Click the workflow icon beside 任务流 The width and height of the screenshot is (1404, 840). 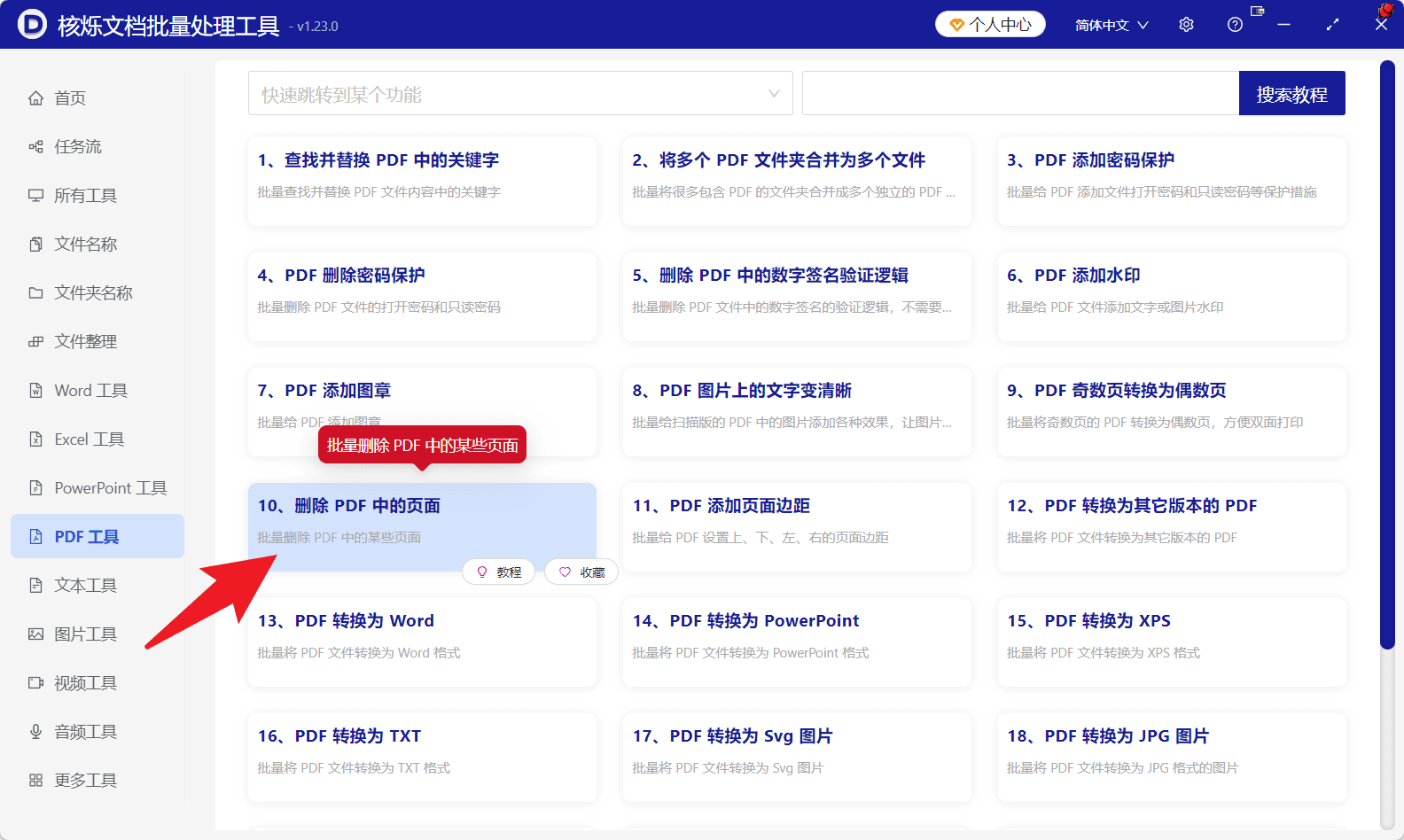pyautogui.click(x=35, y=146)
